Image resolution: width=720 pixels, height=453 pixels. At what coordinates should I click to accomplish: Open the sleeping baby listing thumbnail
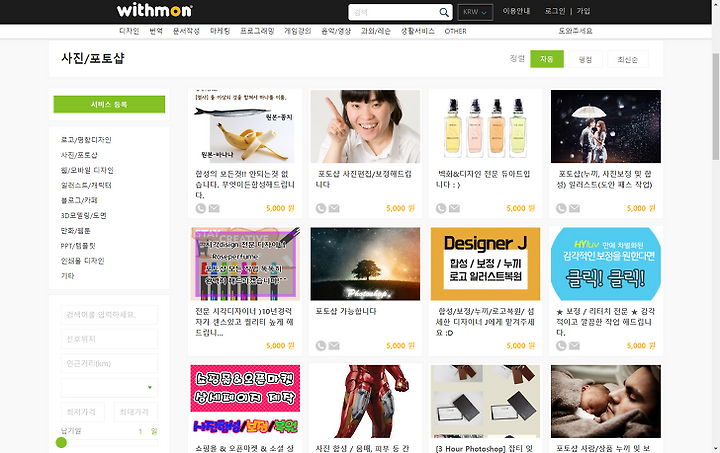point(606,402)
